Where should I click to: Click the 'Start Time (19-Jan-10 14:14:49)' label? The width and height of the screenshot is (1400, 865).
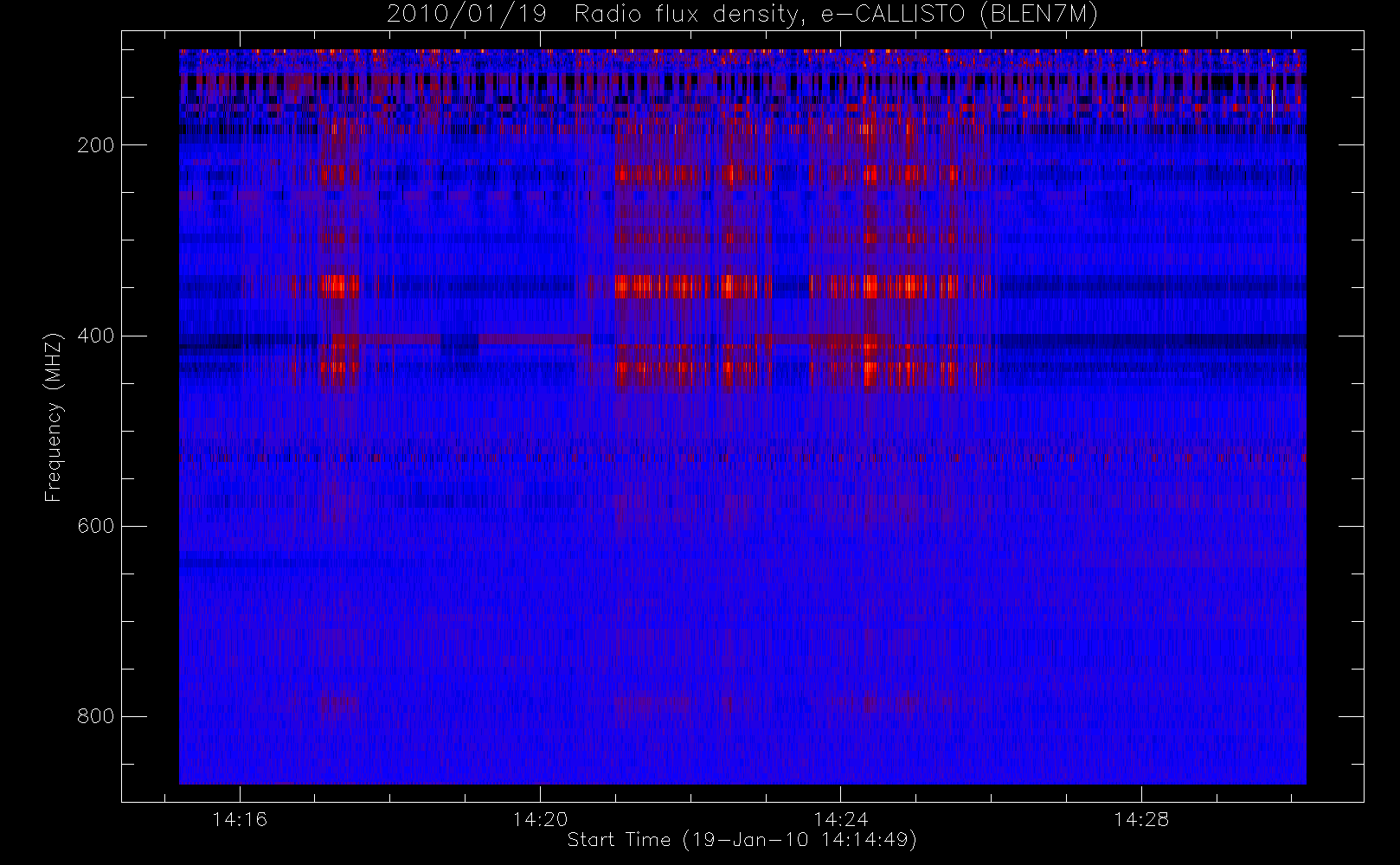742,840
